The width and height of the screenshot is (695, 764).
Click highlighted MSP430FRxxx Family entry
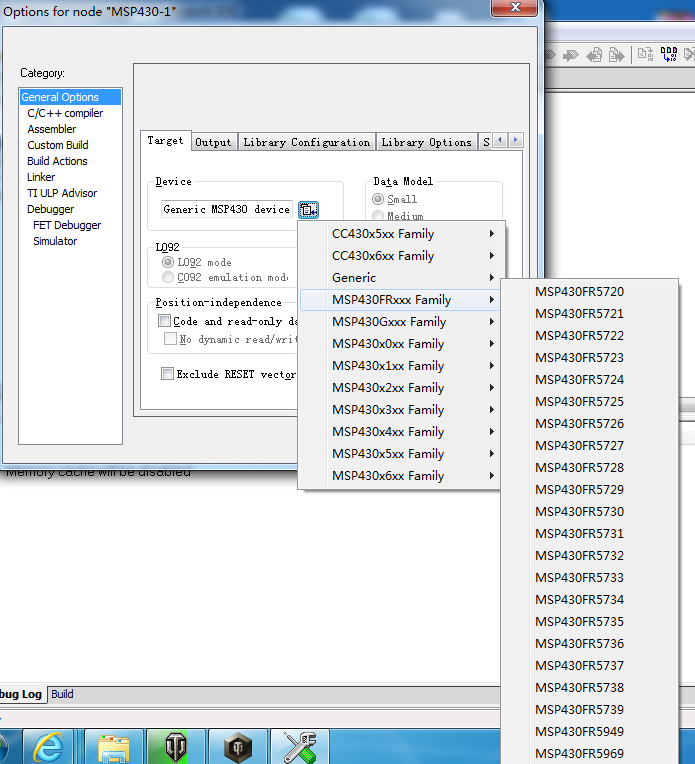click(400, 300)
